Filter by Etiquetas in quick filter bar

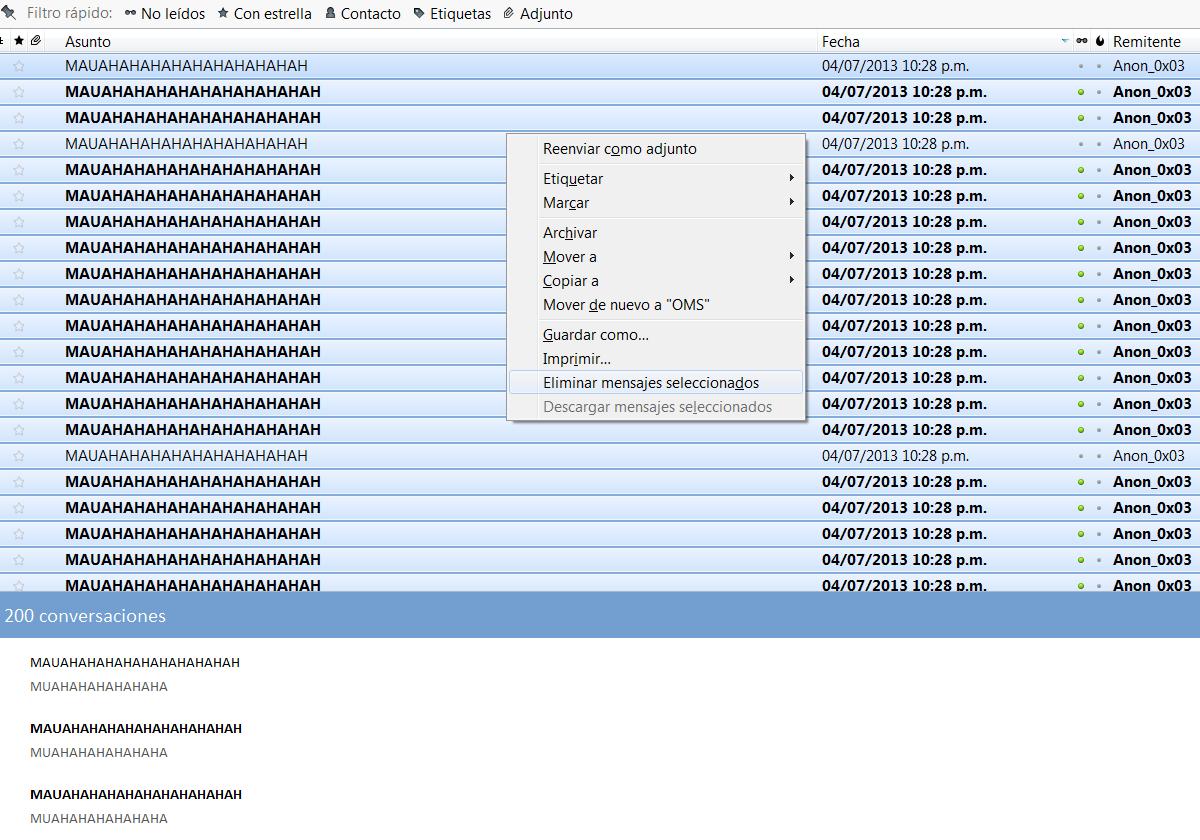click(x=452, y=14)
